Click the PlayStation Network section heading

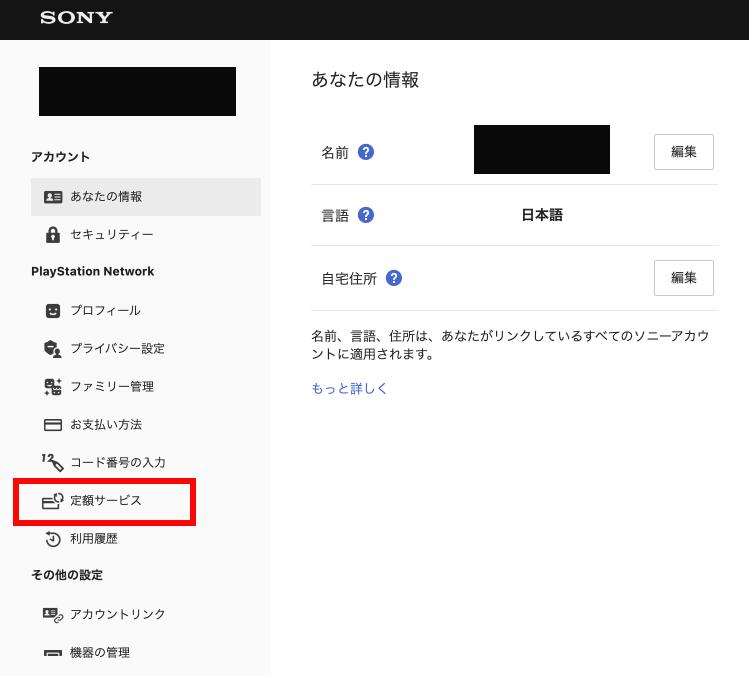(93, 271)
